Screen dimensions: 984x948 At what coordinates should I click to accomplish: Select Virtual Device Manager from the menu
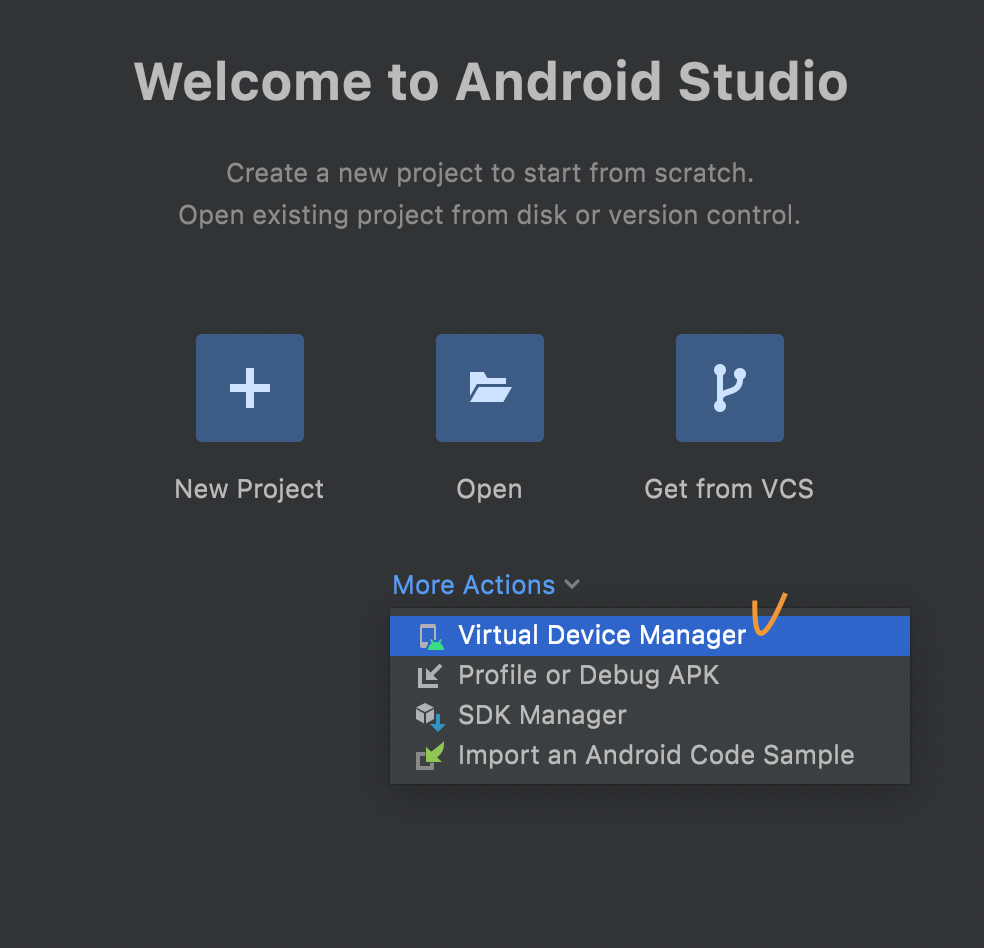pos(650,636)
